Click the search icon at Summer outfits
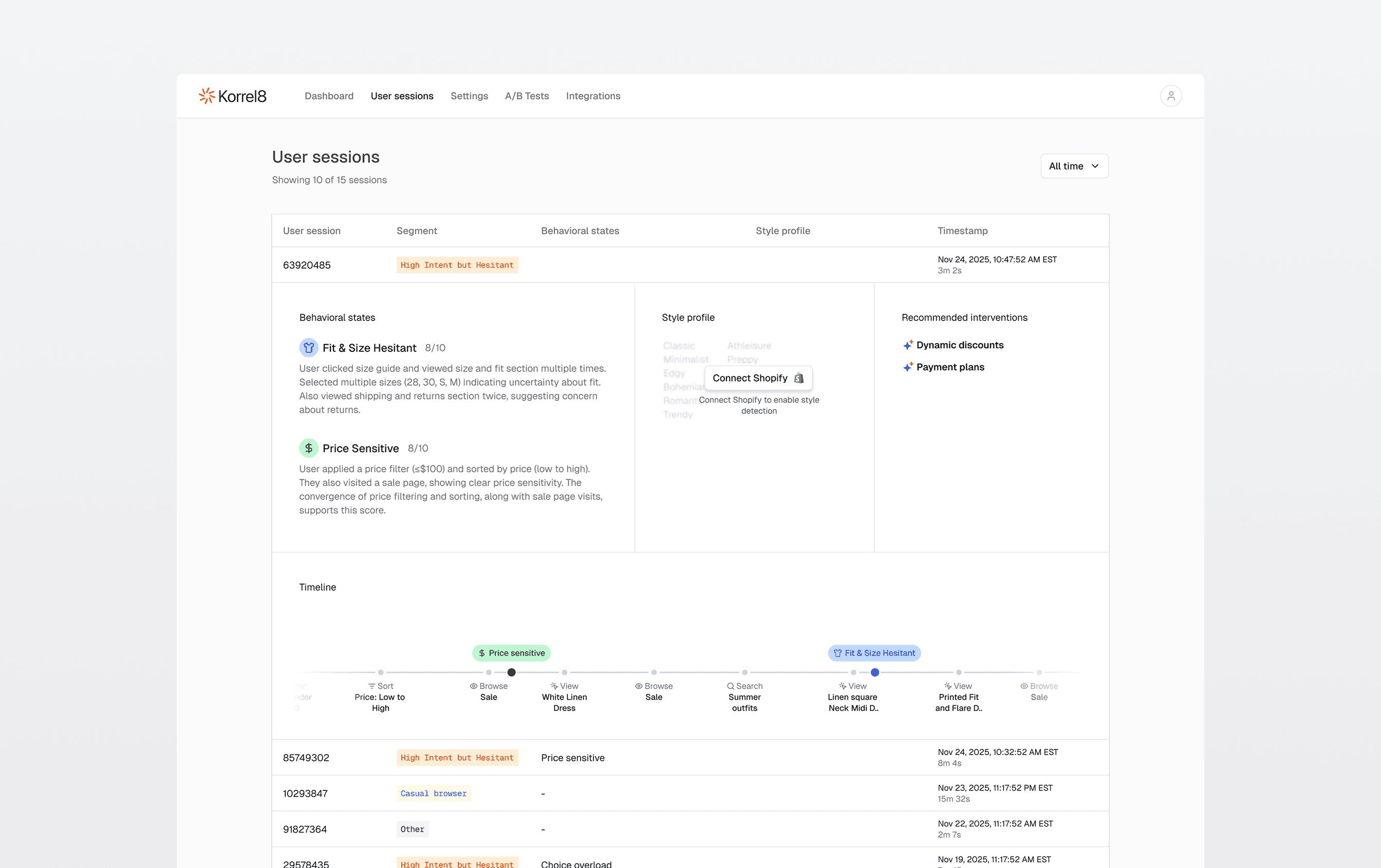The image size is (1381, 868). tap(731, 686)
